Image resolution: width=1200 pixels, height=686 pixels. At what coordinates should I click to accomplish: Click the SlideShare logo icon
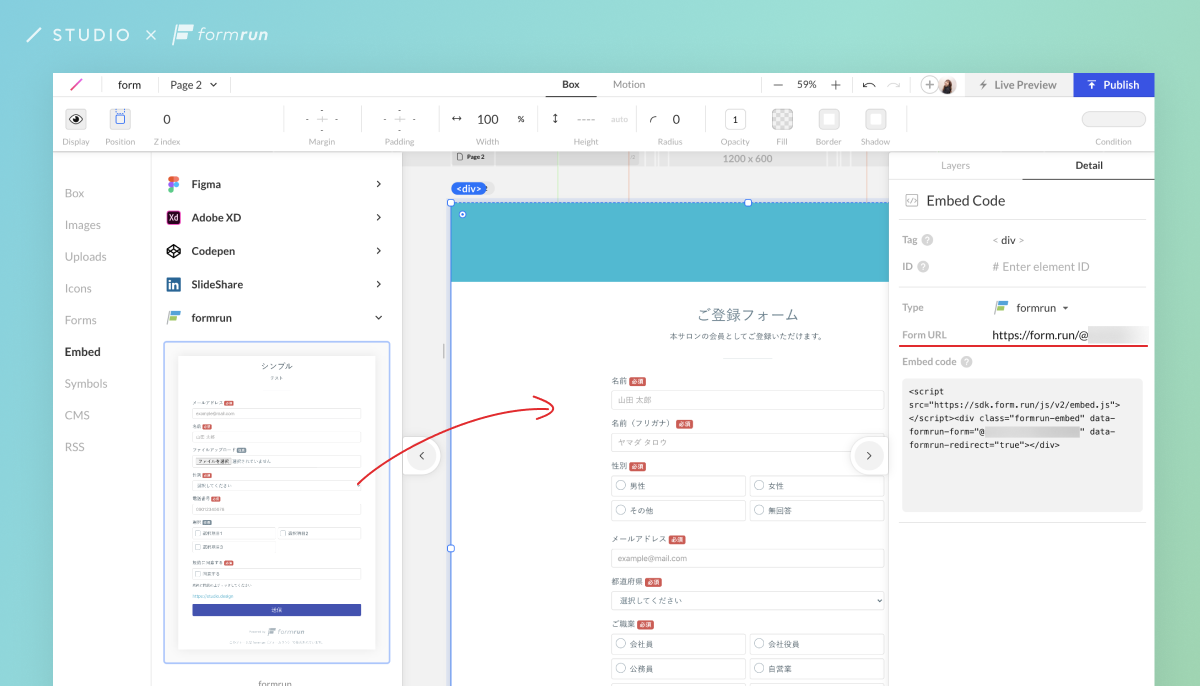pyautogui.click(x=173, y=284)
